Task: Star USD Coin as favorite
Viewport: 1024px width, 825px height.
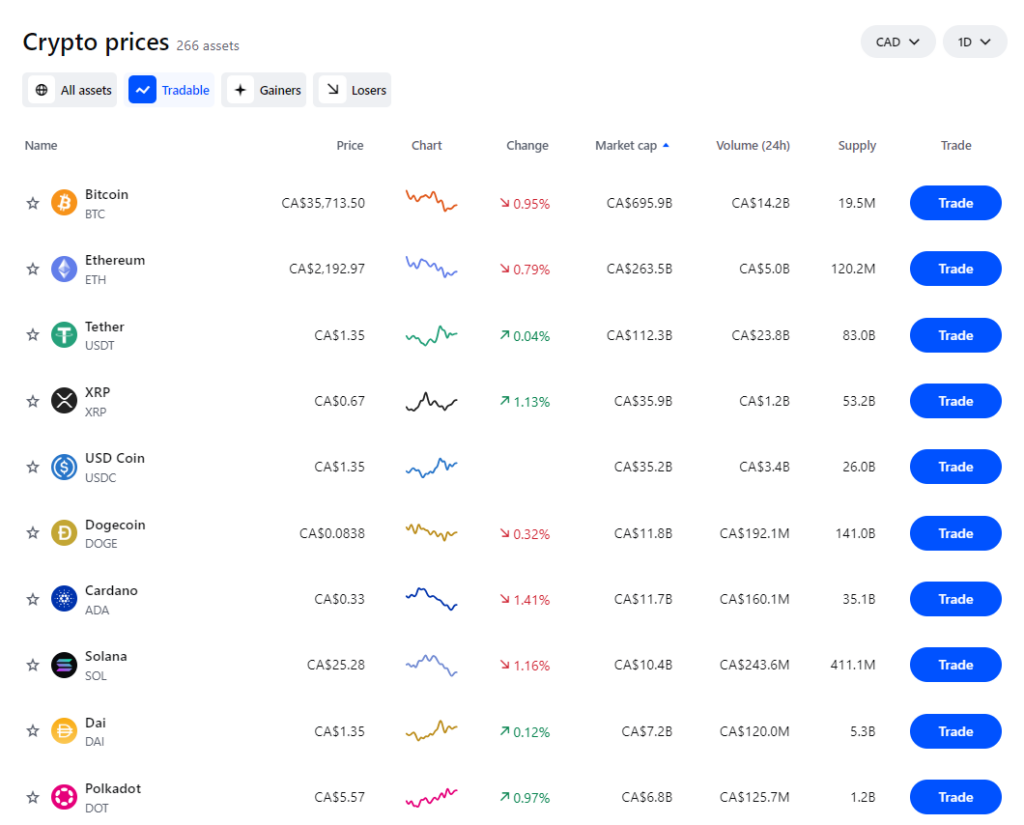Action: 33,467
